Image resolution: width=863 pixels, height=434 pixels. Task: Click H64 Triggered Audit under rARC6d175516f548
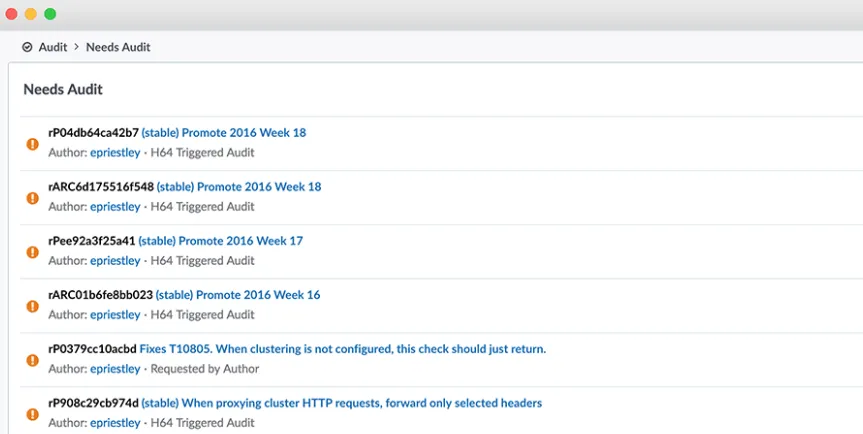[x=203, y=207]
